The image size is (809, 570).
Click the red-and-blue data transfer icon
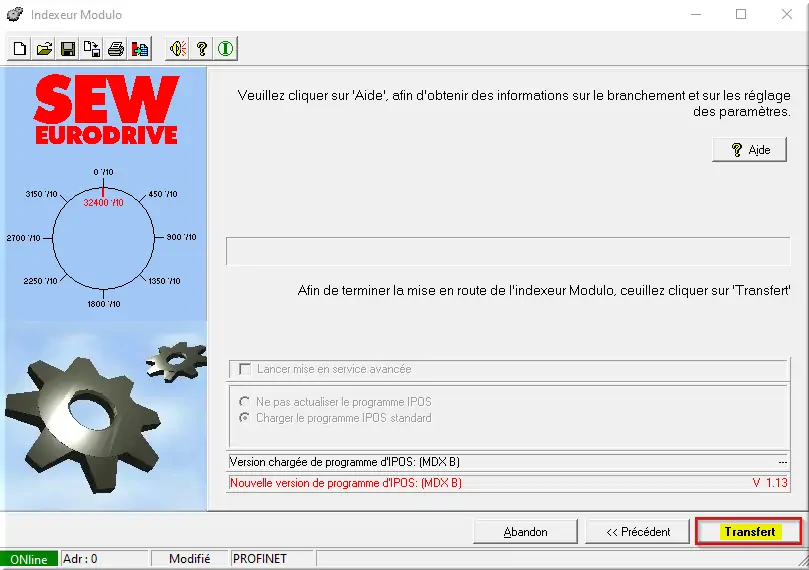click(x=140, y=49)
